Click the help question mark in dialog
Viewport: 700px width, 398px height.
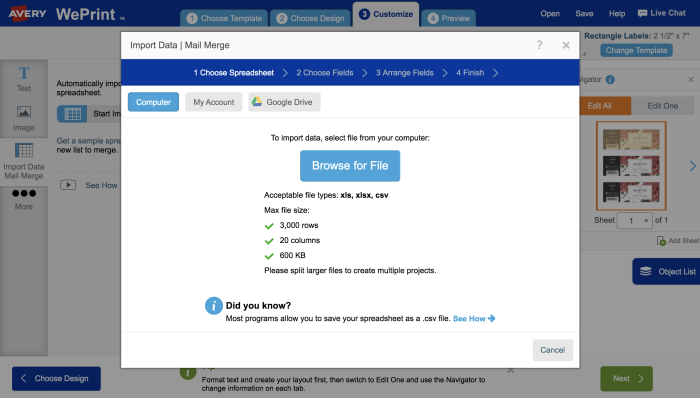point(539,45)
